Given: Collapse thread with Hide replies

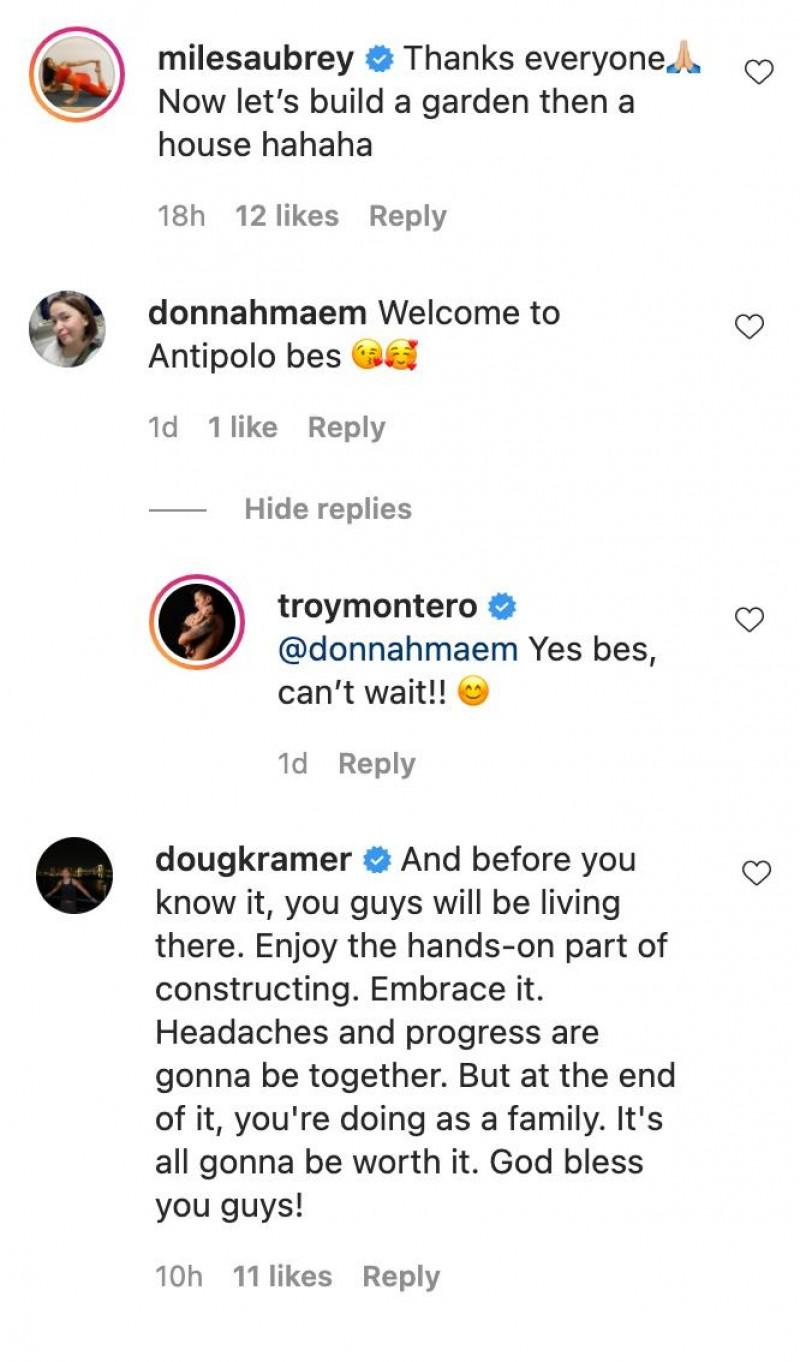Looking at the screenshot, I should tap(328, 509).
